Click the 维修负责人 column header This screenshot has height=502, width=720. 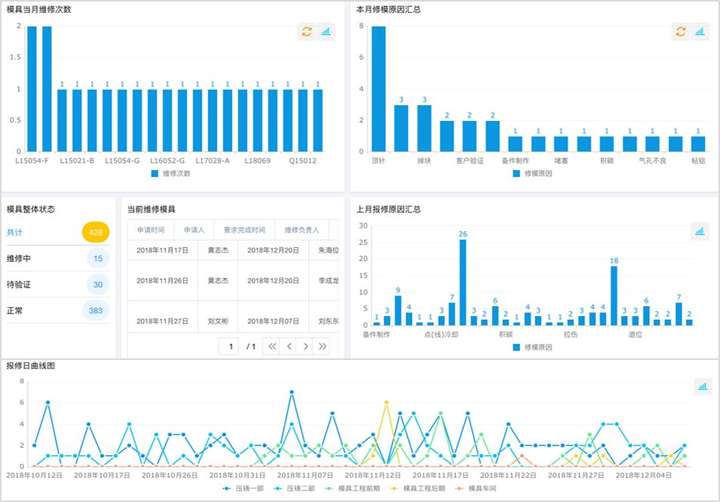click(301, 230)
